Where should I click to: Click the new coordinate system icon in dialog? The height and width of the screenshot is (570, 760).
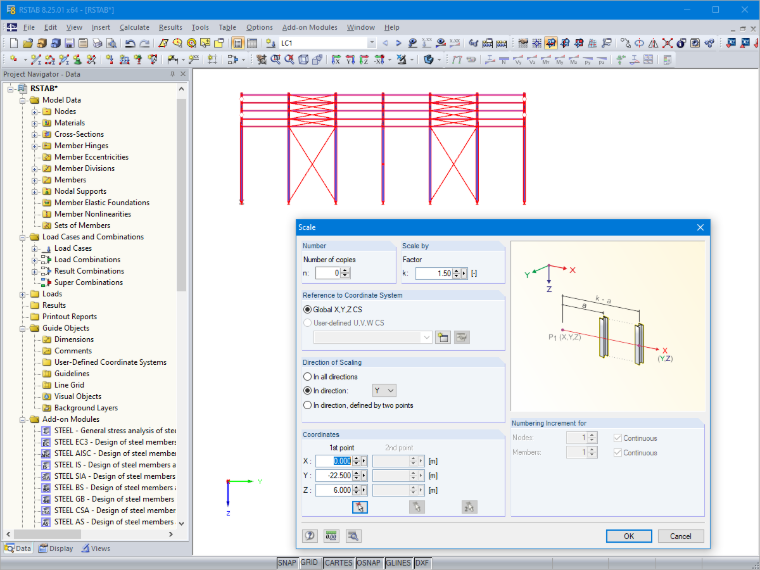click(x=443, y=337)
